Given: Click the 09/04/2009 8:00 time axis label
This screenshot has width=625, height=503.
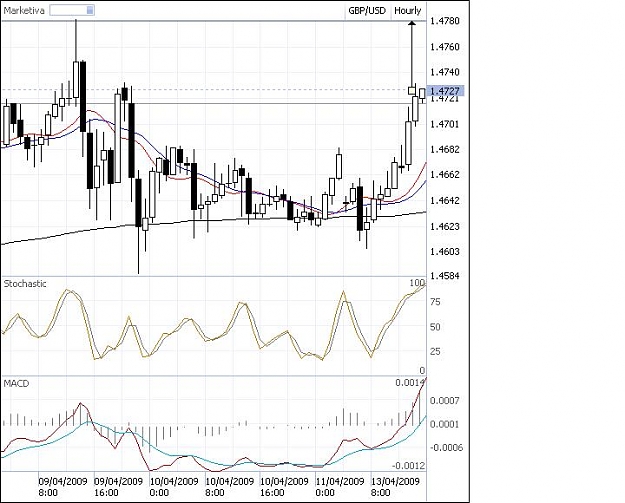Looking at the screenshot, I should (63, 487).
